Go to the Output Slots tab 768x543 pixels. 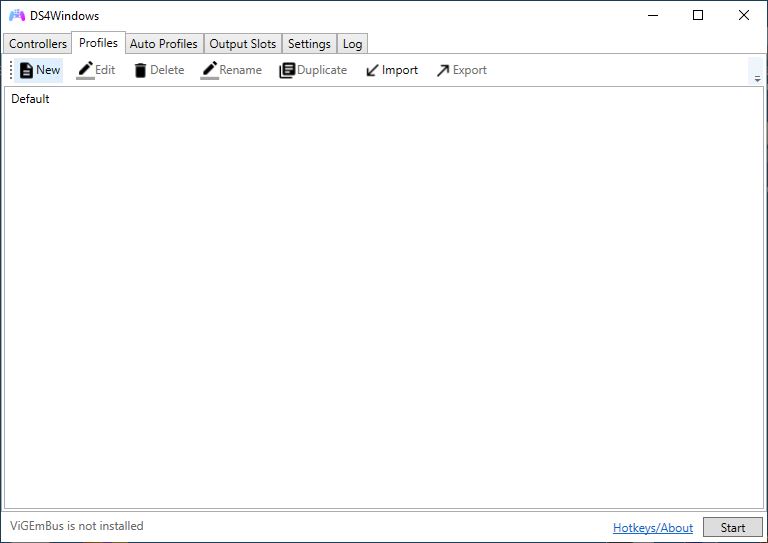coord(242,44)
